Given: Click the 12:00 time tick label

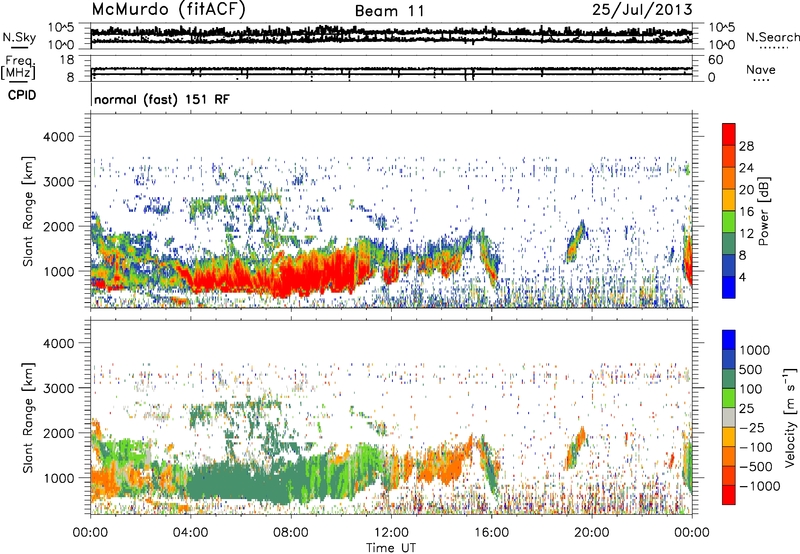Looking at the screenshot, I should (391, 533).
